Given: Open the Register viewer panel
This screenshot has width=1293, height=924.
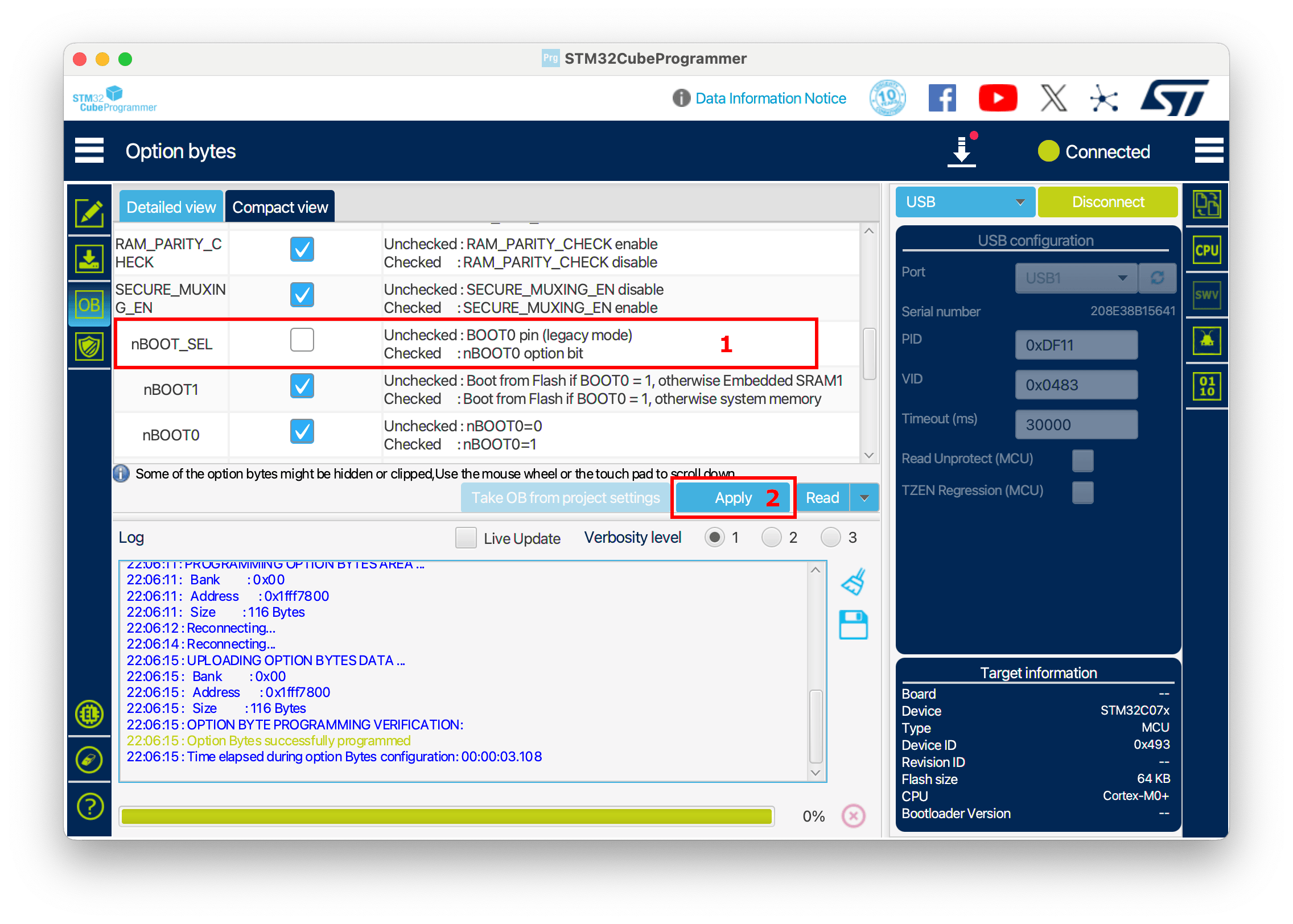Looking at the screenshot, I should 1207,386.
